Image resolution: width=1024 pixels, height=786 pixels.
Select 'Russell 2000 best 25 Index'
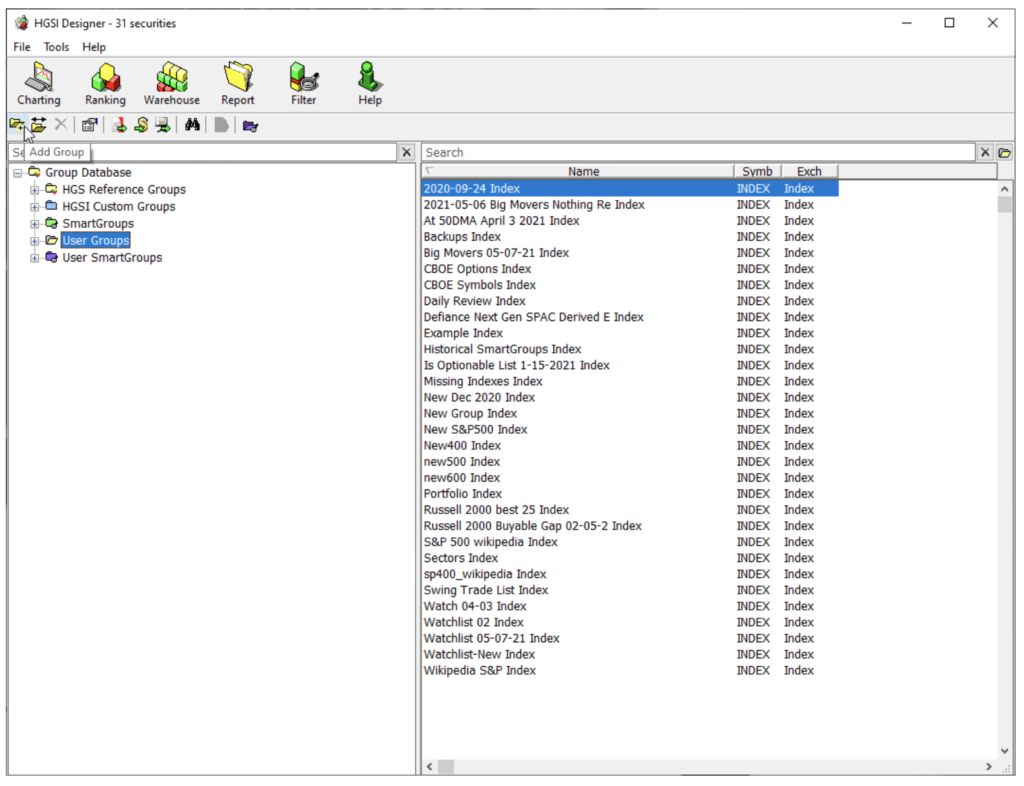[x=630, y=510]
